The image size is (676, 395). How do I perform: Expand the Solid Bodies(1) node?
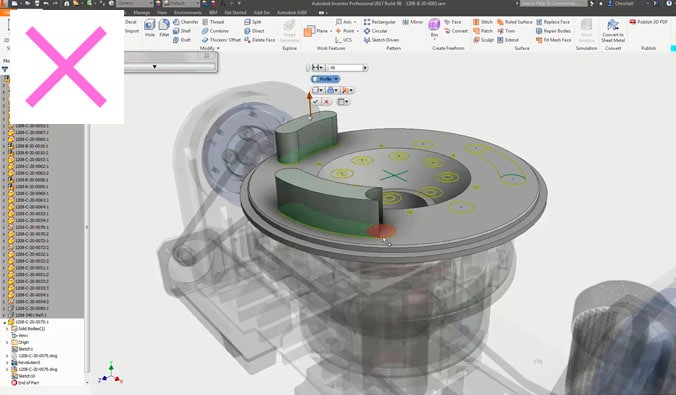7,329
